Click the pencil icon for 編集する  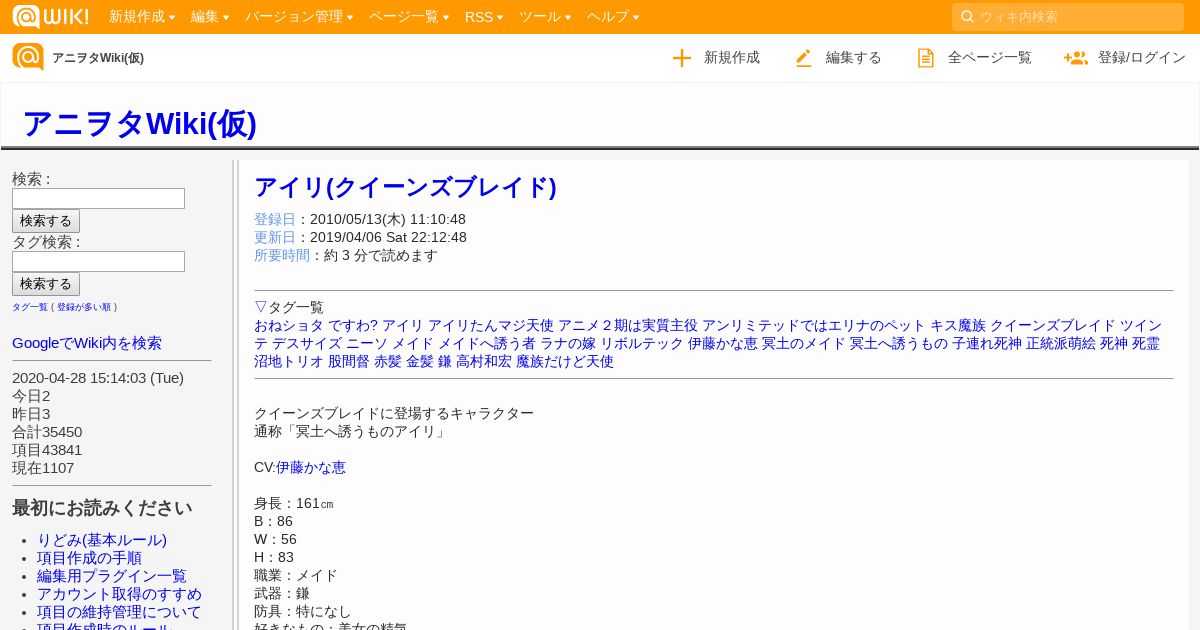(803, 58)
